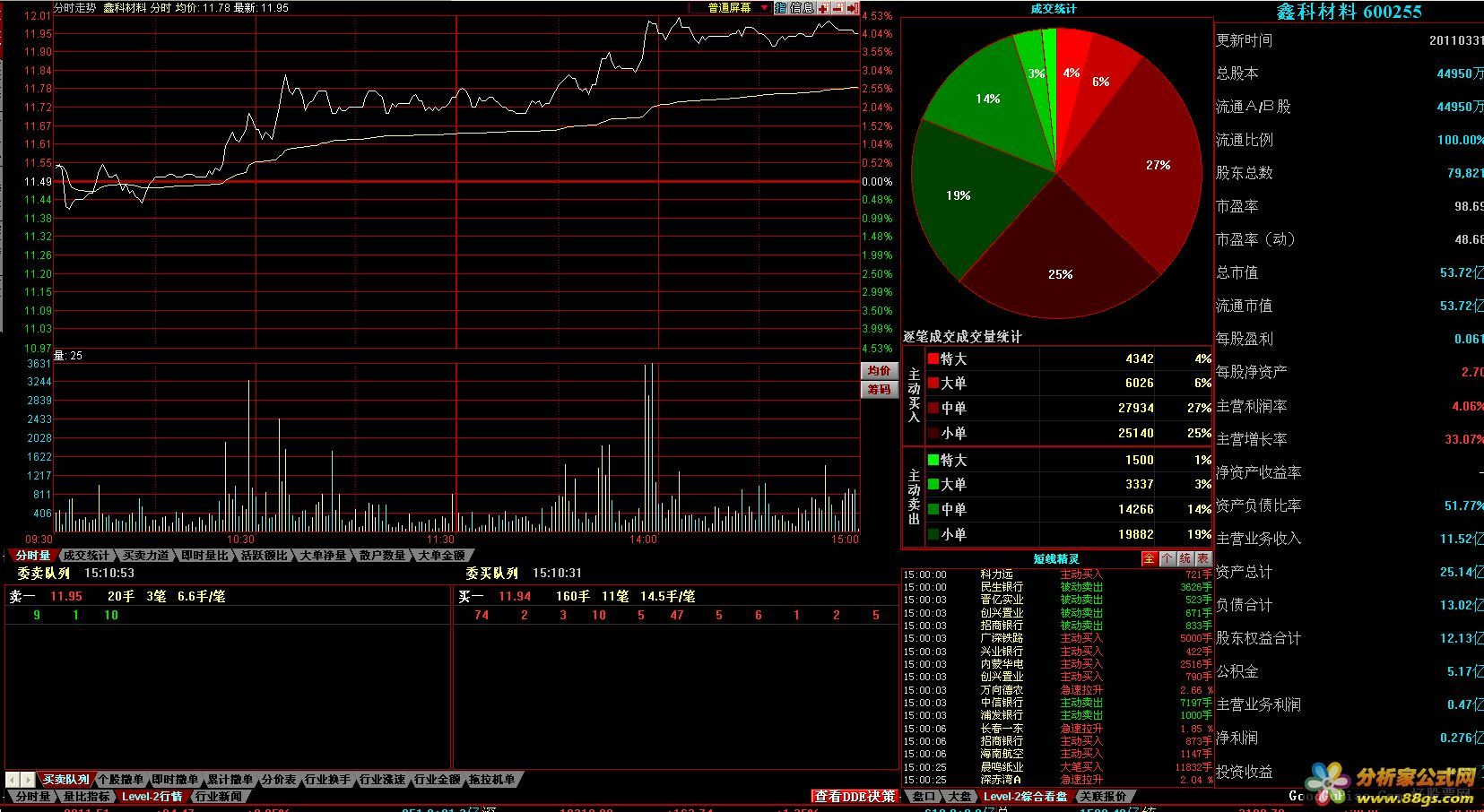Switch to the 活跃额比 tab
Viewport: 1484px width, 812px height.
point(264,556)
